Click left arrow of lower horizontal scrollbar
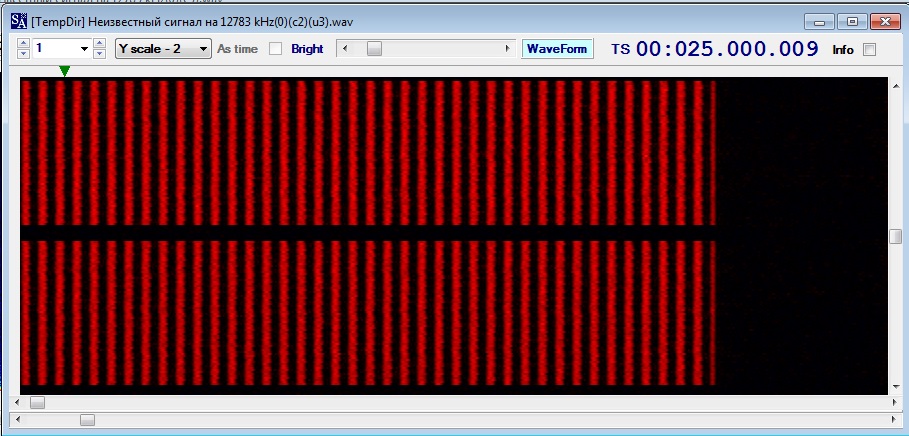The image size is (909, 436). pyautogui.click(x=16, y=419)
